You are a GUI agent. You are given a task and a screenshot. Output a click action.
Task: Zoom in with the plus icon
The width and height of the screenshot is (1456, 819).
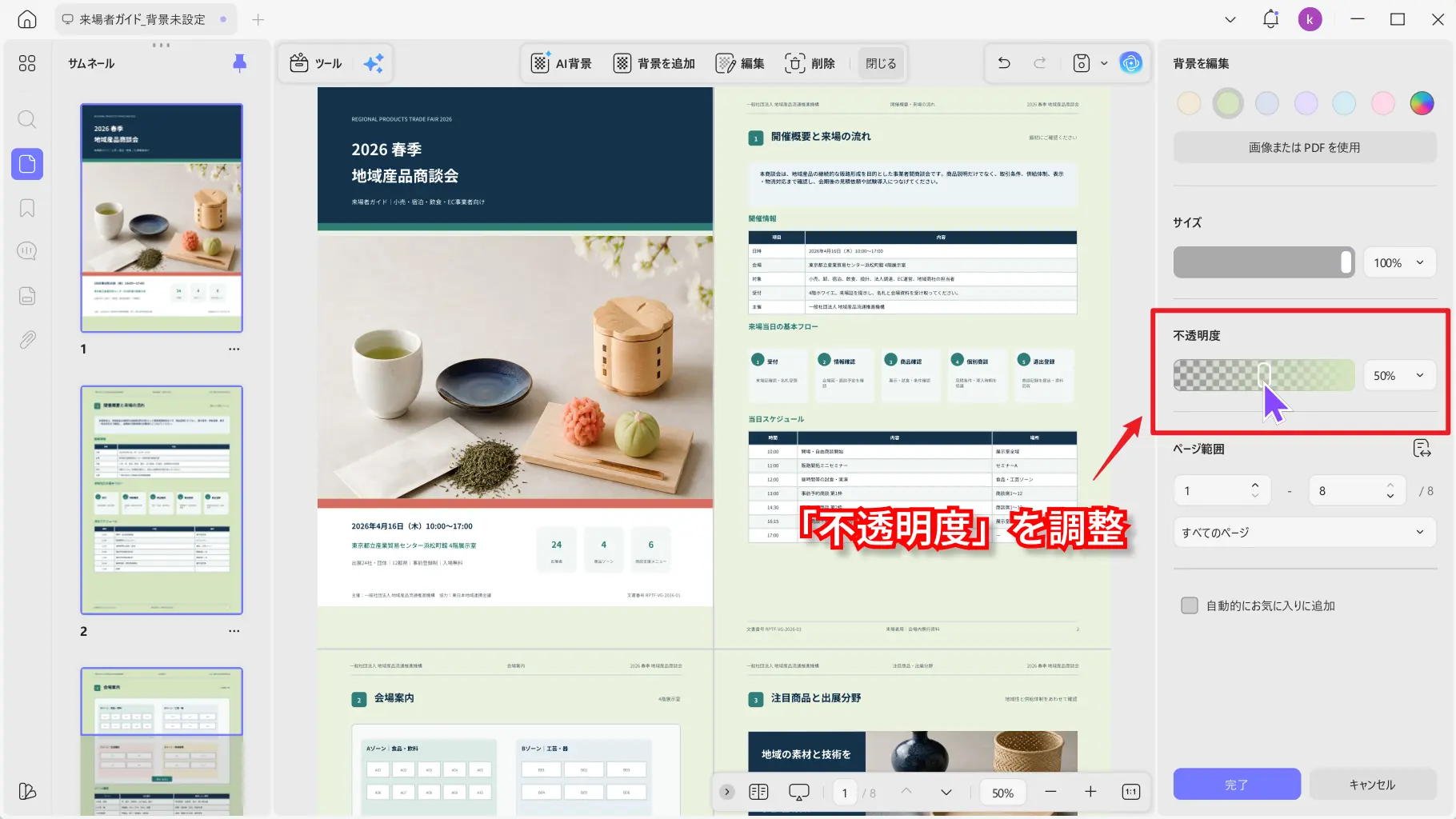point(1090,792)
